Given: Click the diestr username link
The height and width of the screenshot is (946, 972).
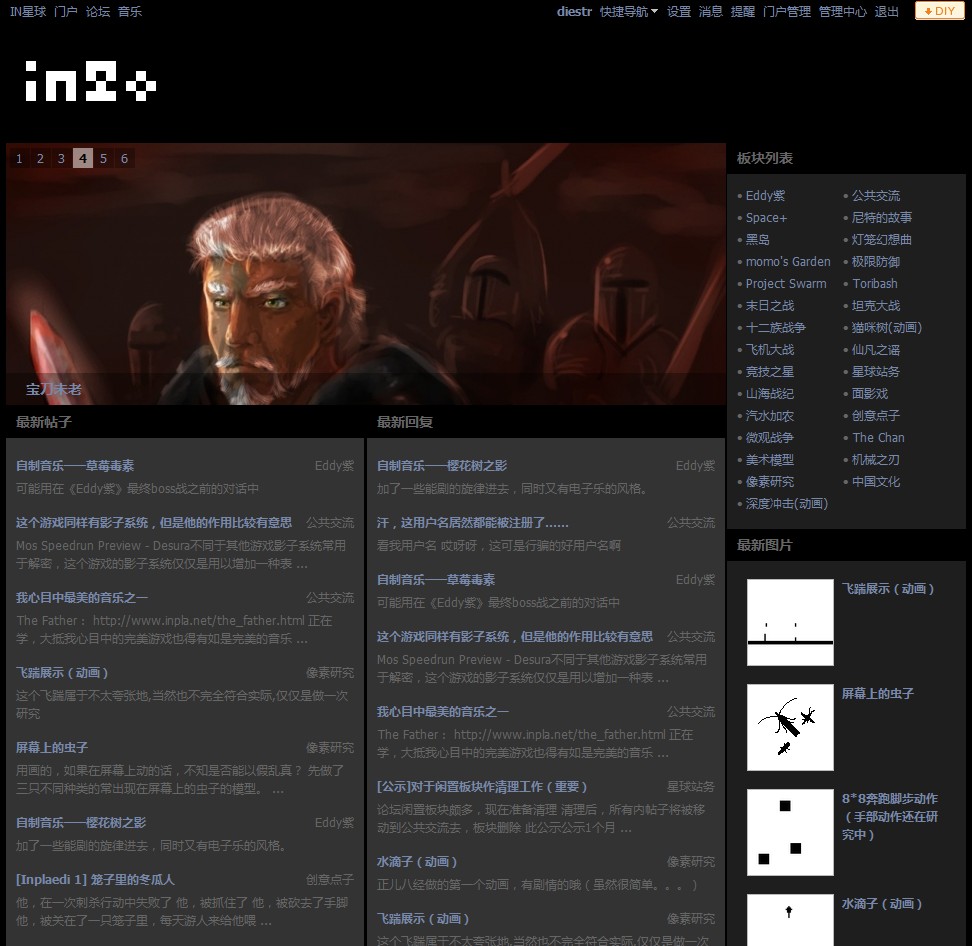Looking at the screenshot, I should [x=574, y=11].
